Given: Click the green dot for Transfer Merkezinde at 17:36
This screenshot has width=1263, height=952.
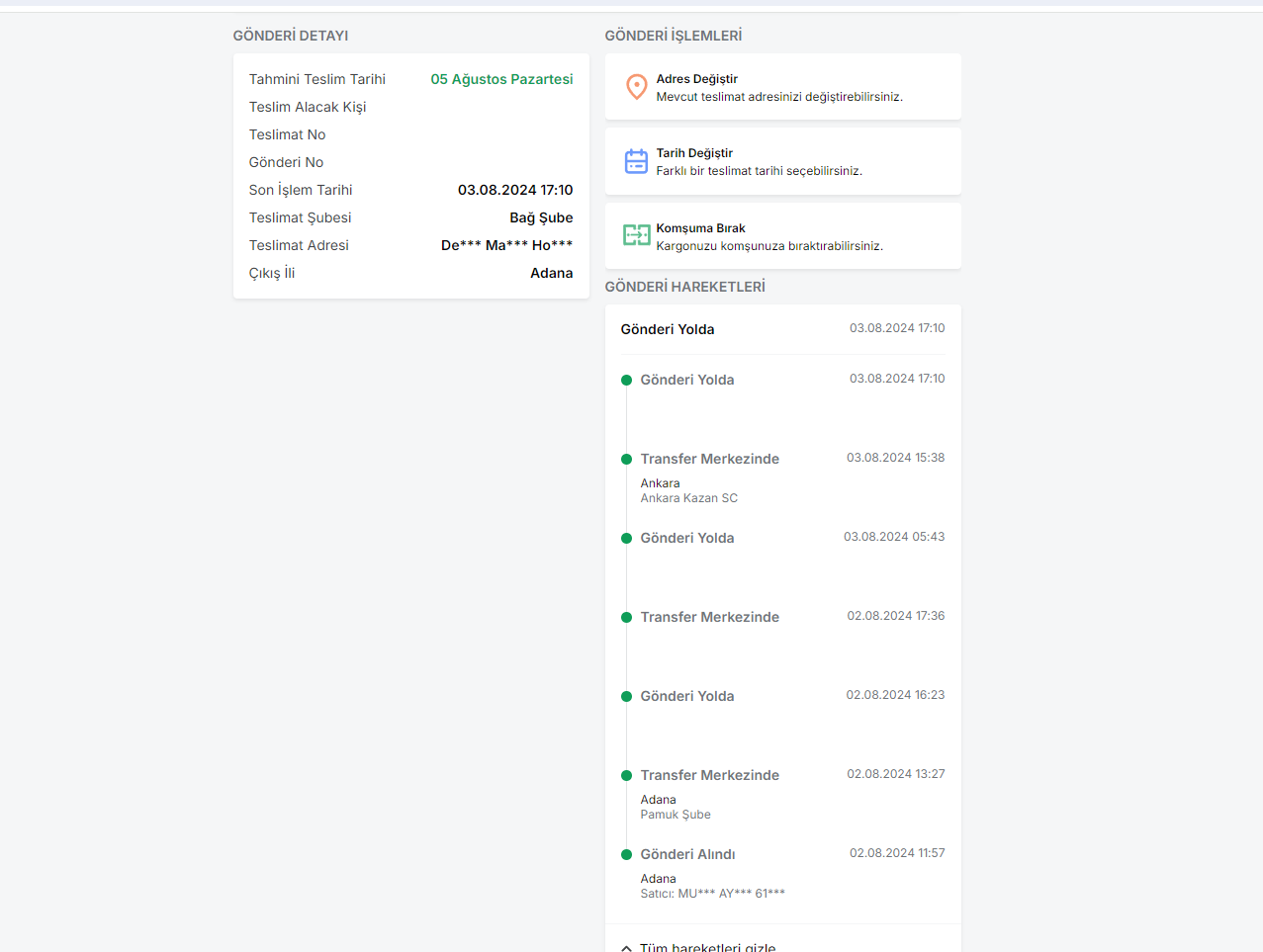Looking at the screenshot, I should 626,617.
